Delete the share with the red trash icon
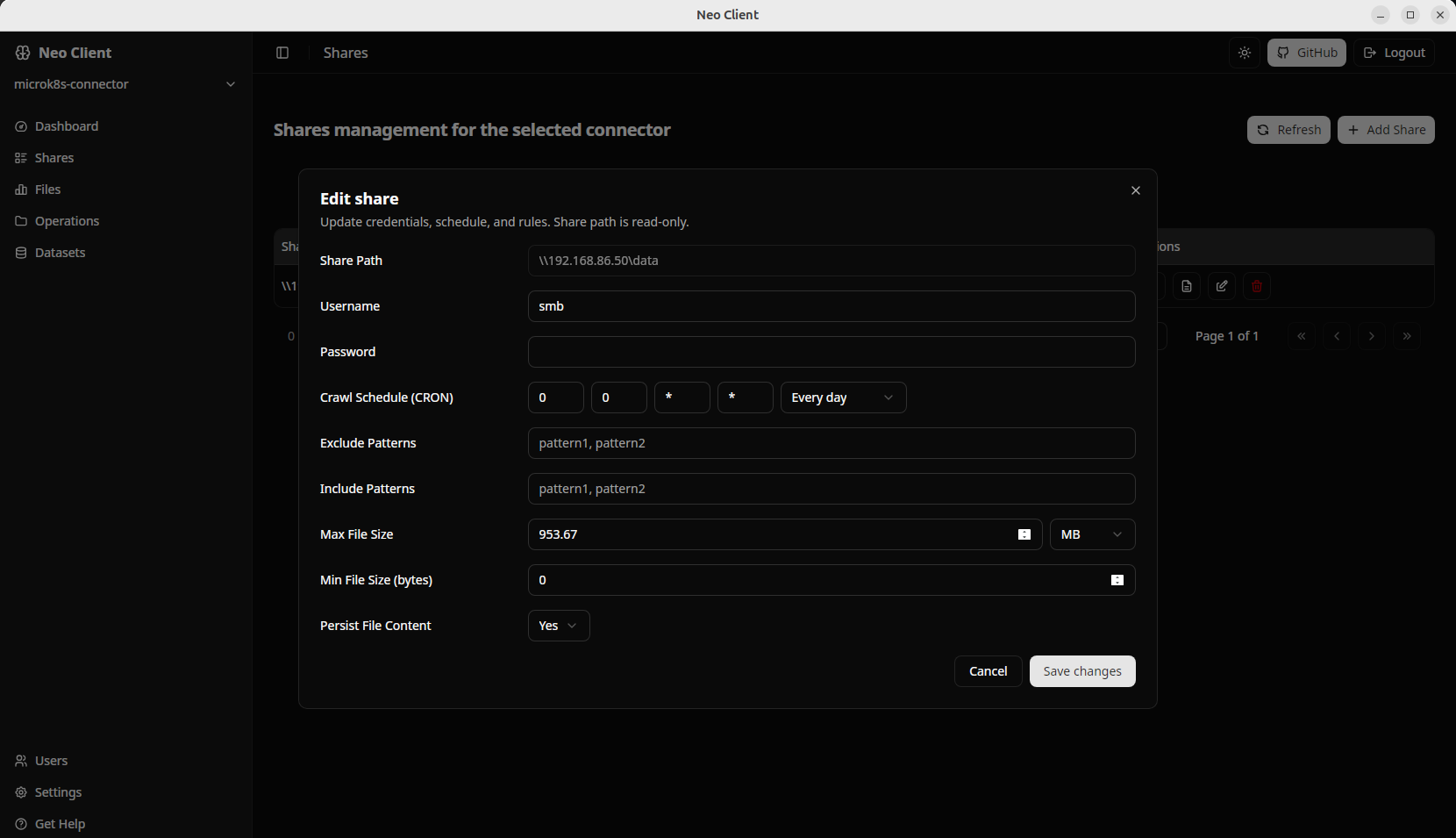The height and width of the screenshot is (838, 1456). [1256, 285]
